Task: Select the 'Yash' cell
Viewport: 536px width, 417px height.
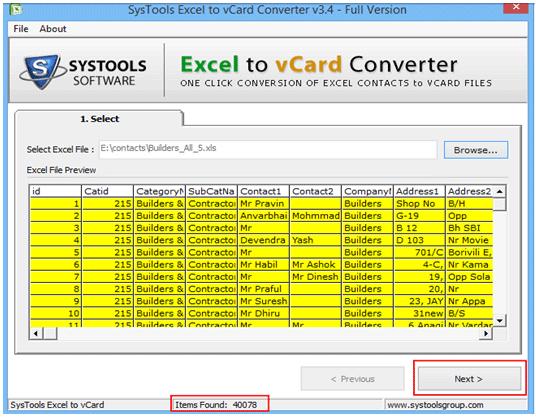Action: coord(315,240)
